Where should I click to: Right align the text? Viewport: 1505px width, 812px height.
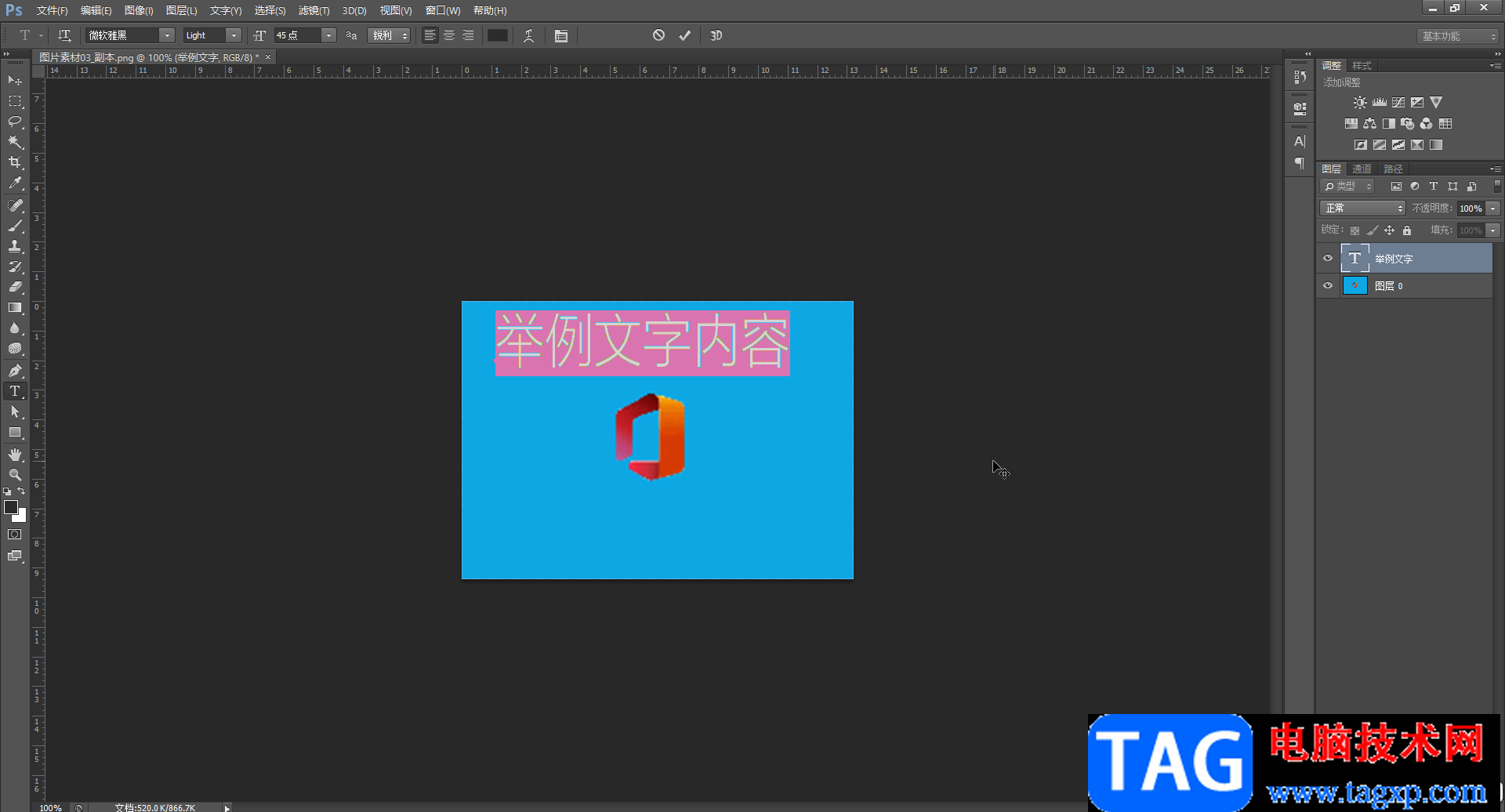point(468,35)
